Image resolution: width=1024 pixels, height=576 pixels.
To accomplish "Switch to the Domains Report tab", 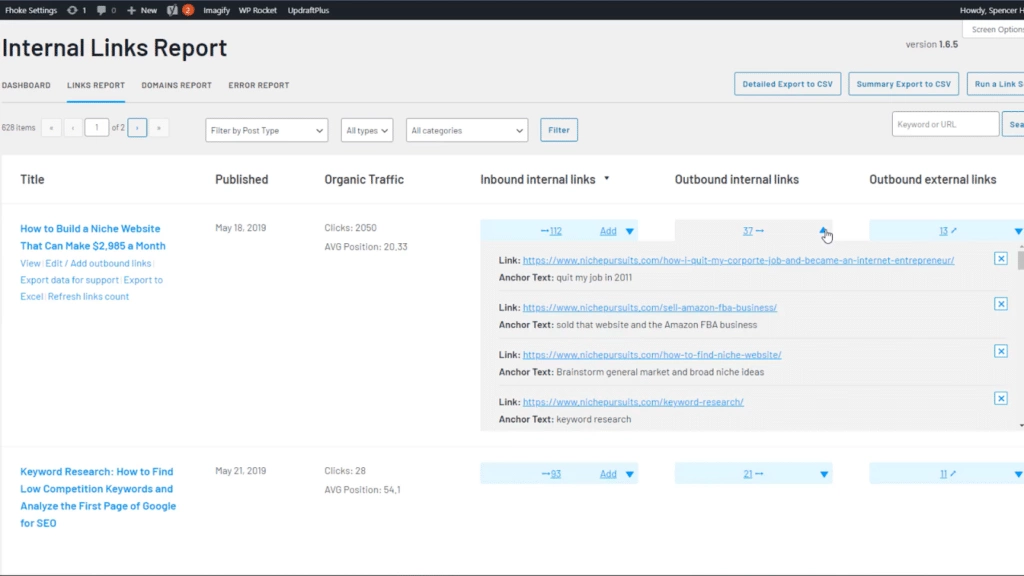I will coord(176,85).
